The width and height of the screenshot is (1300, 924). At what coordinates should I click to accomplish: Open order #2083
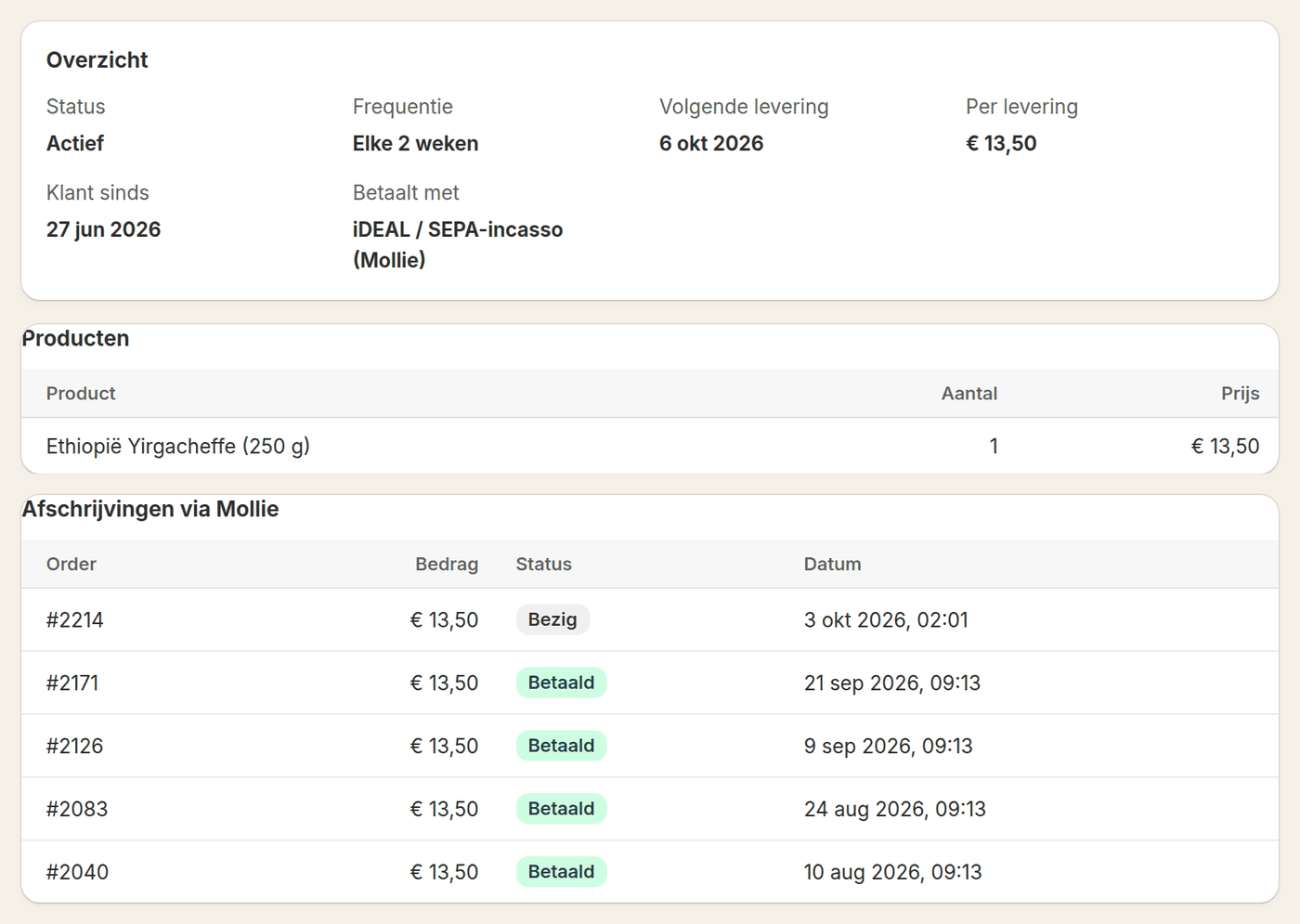click(77, 810)
